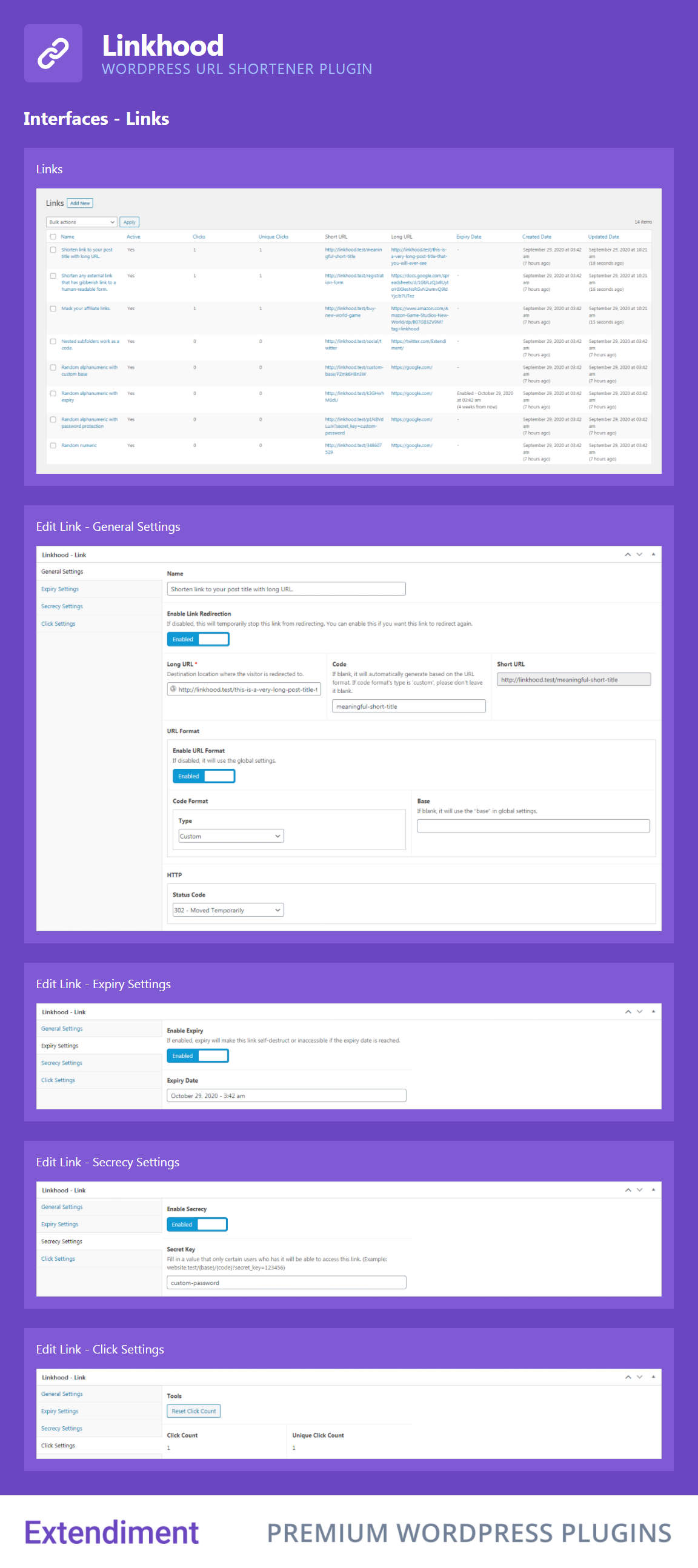Viewport: 698px width, 1568px height.
Task: Open the Code Format Type dropdown
Action: tap(231, 835)
